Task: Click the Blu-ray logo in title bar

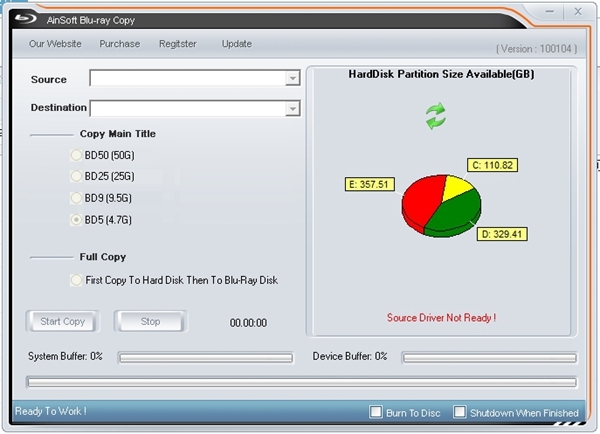Action: pos(26,18)
